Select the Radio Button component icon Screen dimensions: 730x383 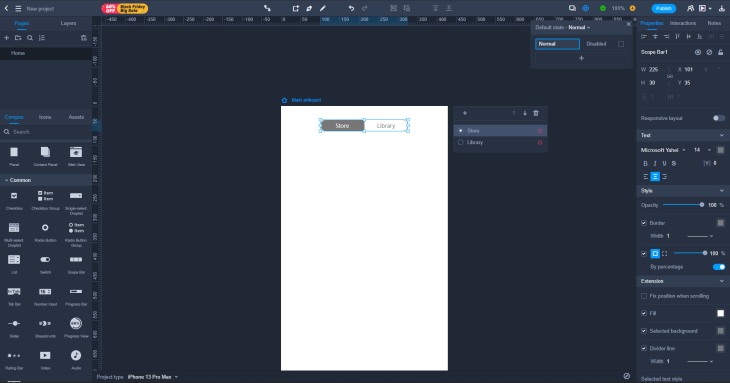pos(45,228)
